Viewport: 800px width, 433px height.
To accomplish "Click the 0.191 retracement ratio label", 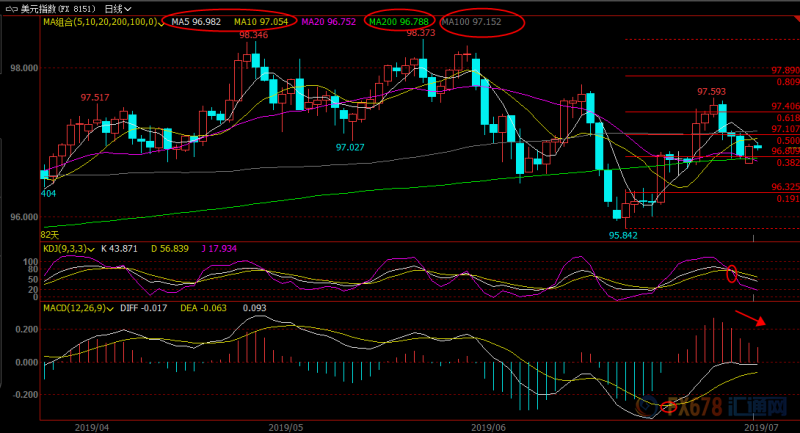I will [x=788, y=199].
